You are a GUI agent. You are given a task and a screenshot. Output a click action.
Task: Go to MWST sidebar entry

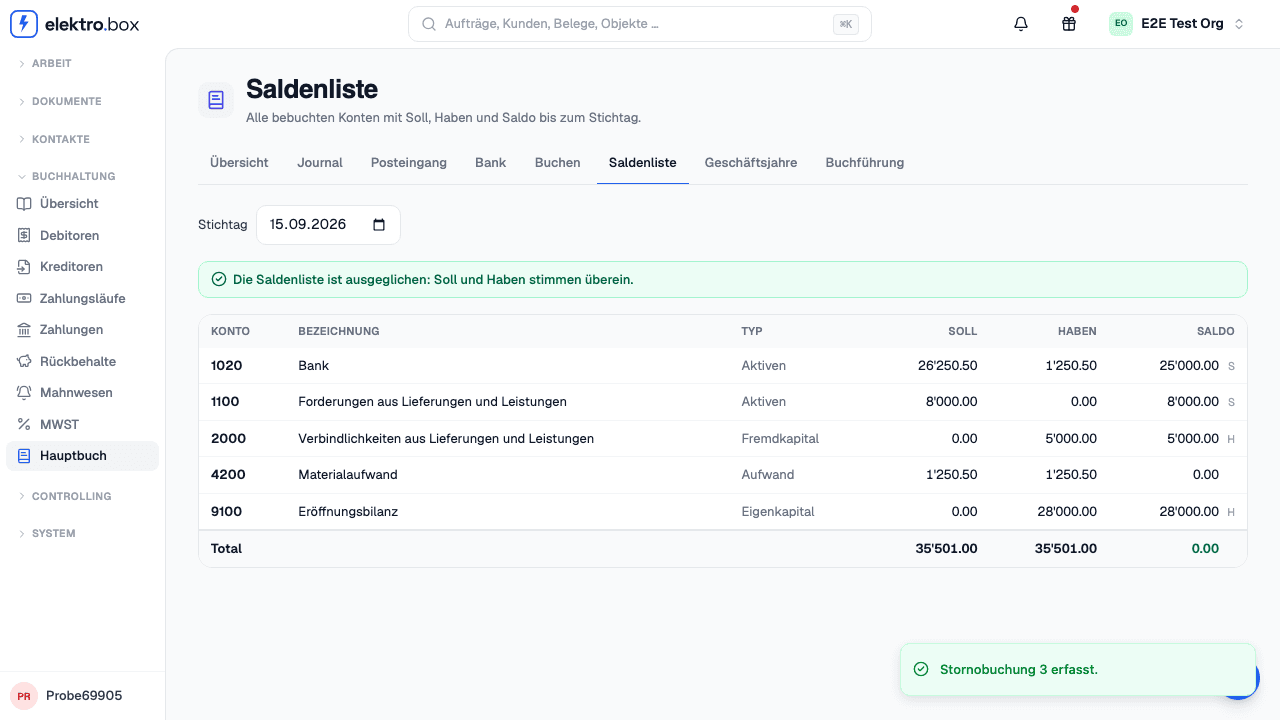click(82, 425)
